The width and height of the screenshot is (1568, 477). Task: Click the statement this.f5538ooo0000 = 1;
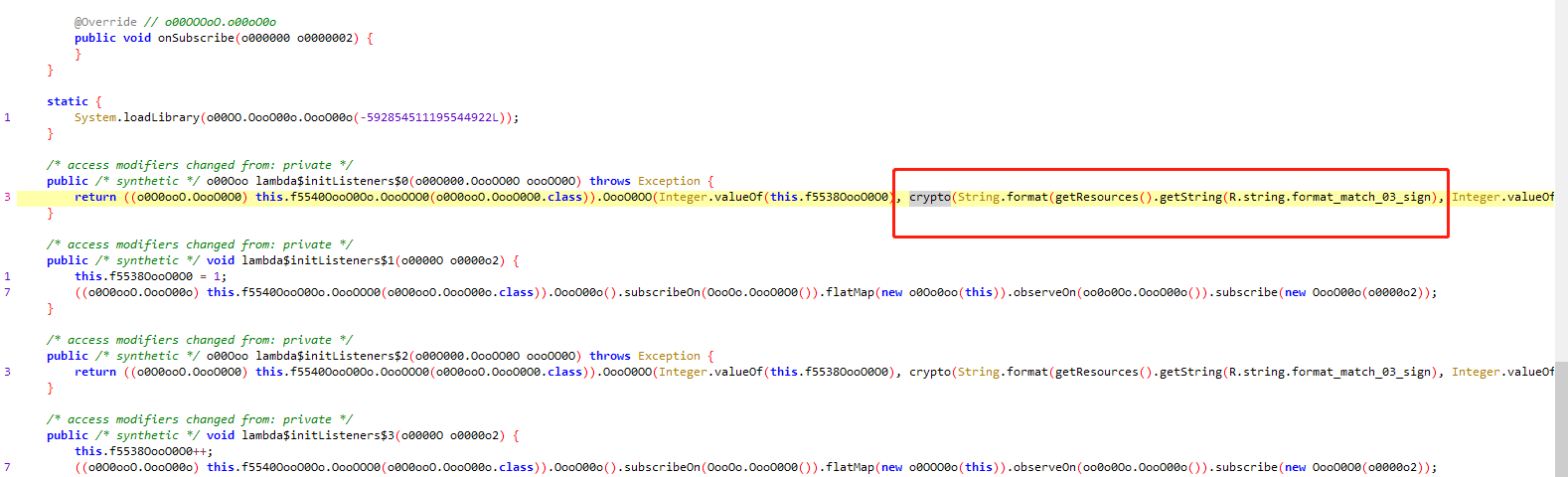click(x=151, y=276)
